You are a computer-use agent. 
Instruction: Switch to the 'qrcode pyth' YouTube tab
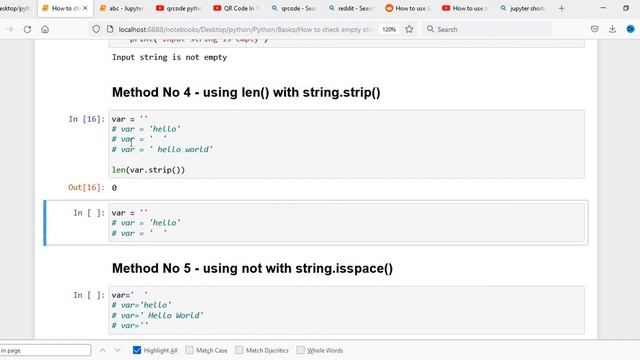[179, 8]
